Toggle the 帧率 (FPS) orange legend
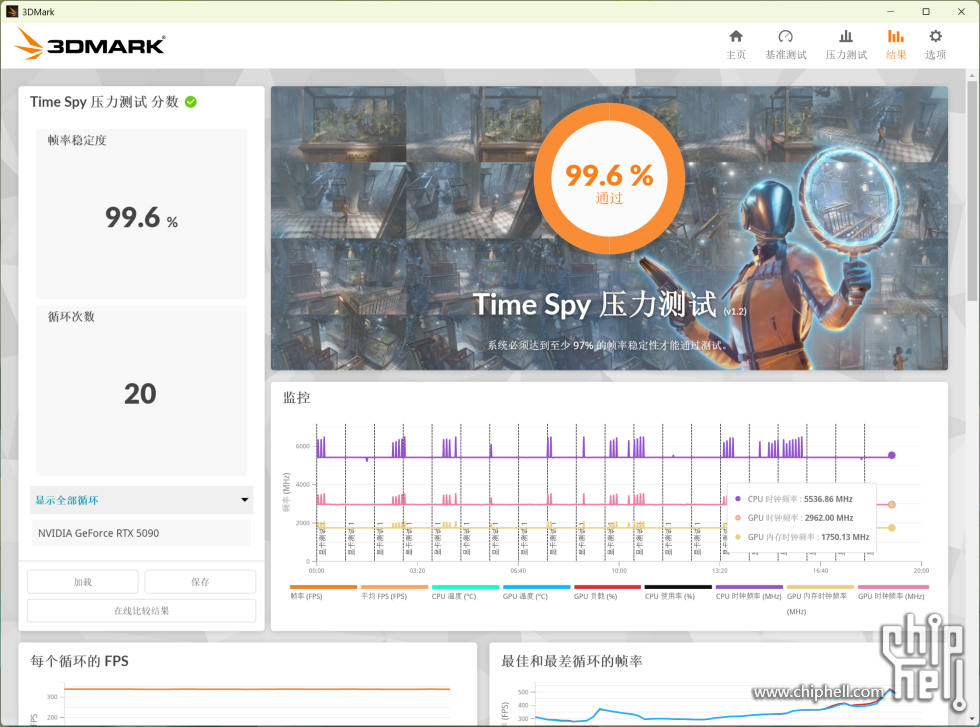Image resolution: width=980 pixels, height=727 pixels. pos(323,592)
